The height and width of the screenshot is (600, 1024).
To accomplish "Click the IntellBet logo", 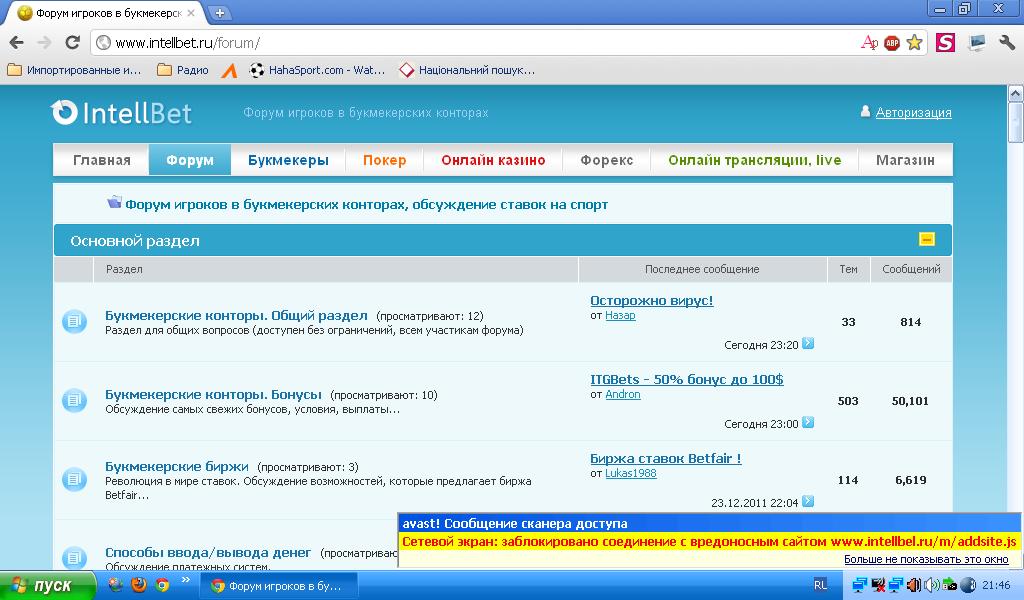I will point(121,113).
